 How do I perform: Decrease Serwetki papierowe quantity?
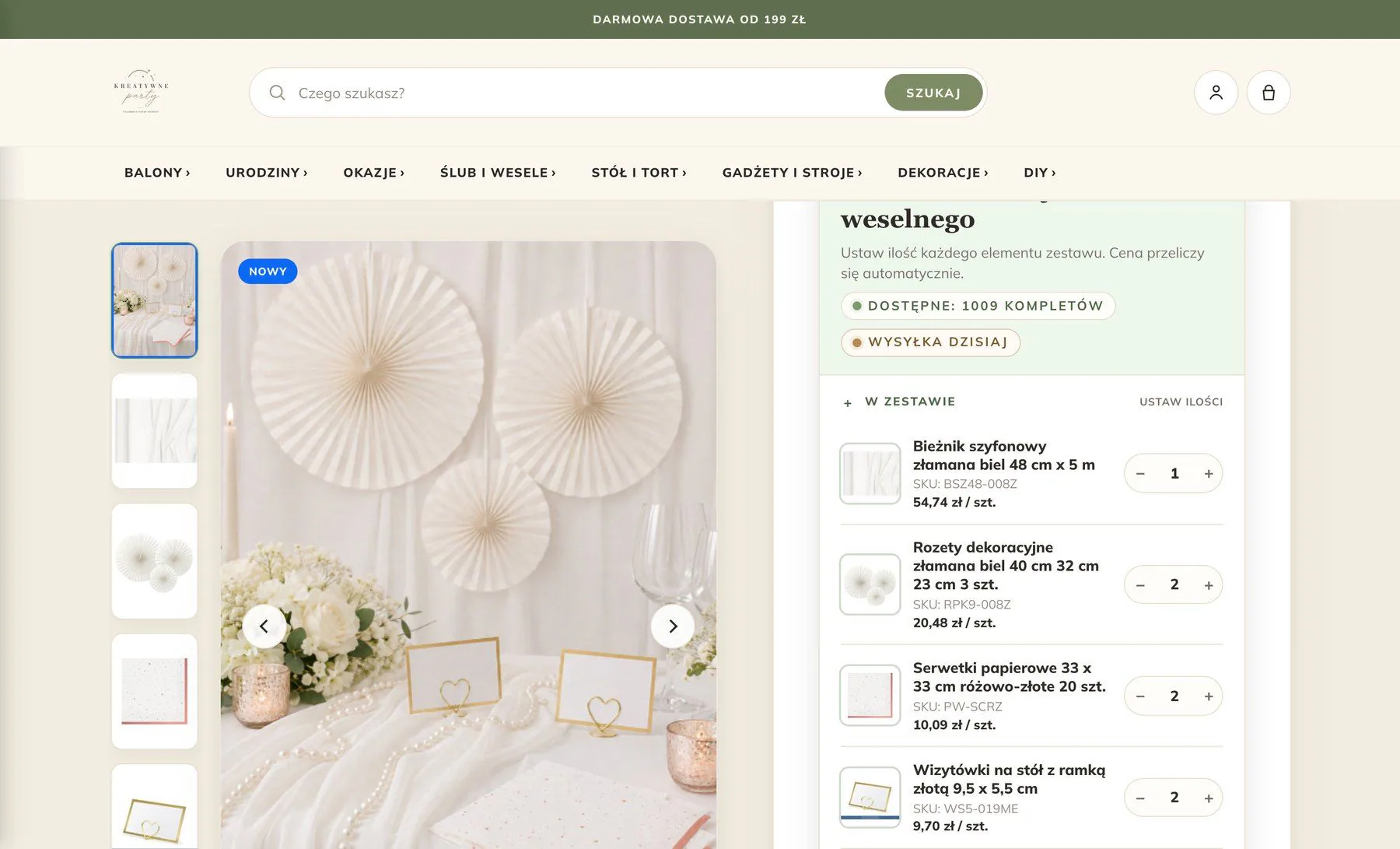pyautogui.click(x=1140, y=696)
